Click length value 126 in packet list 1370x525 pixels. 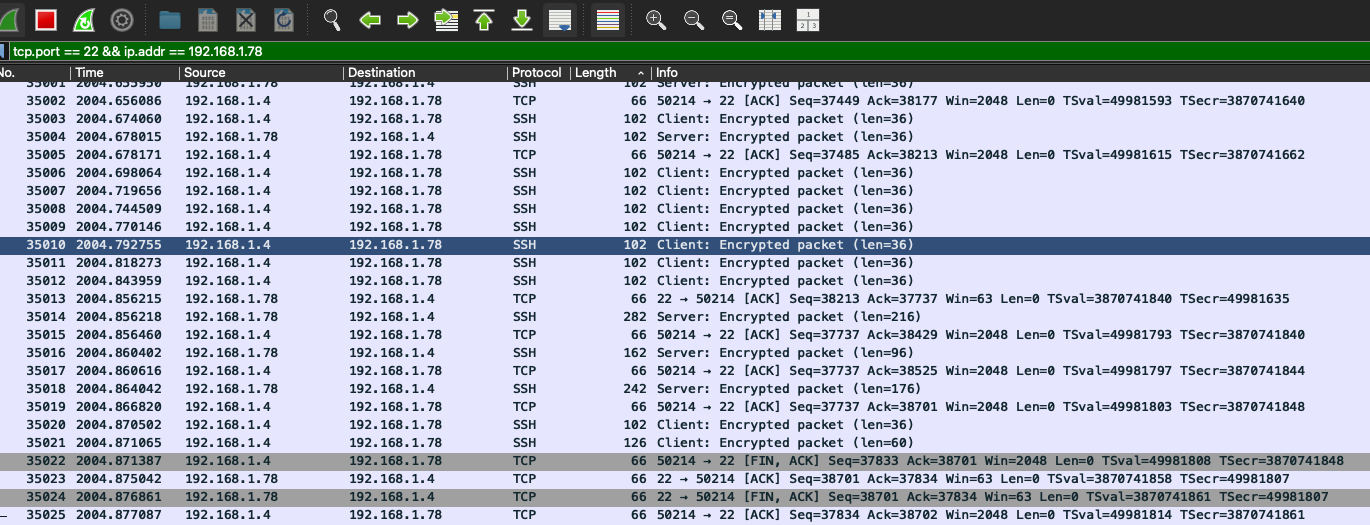coord(634,443)
